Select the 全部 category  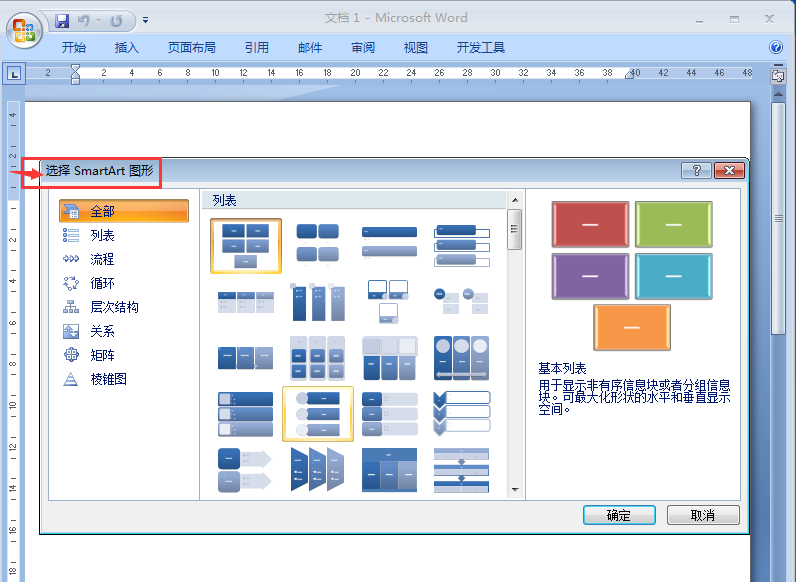[124, 211]
